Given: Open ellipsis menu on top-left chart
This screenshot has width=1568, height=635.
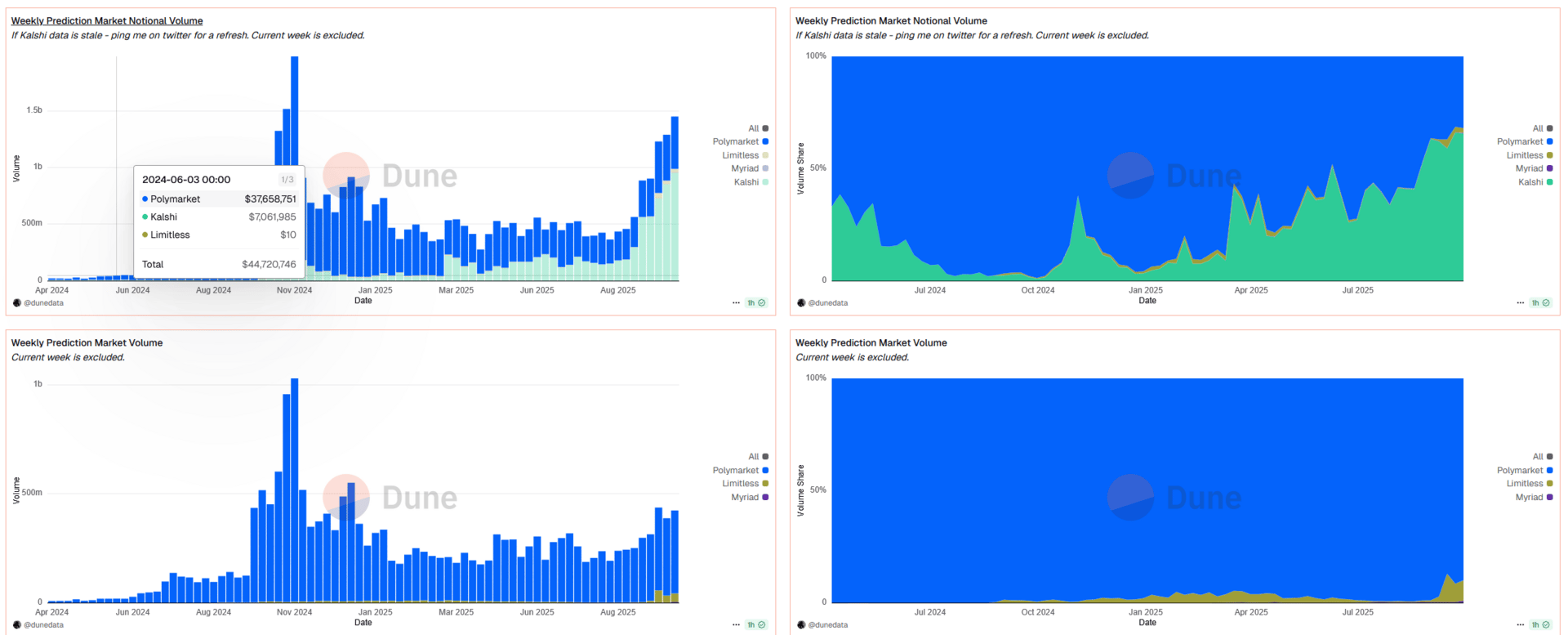Looking at the screenshot, I should click(736, 303).
